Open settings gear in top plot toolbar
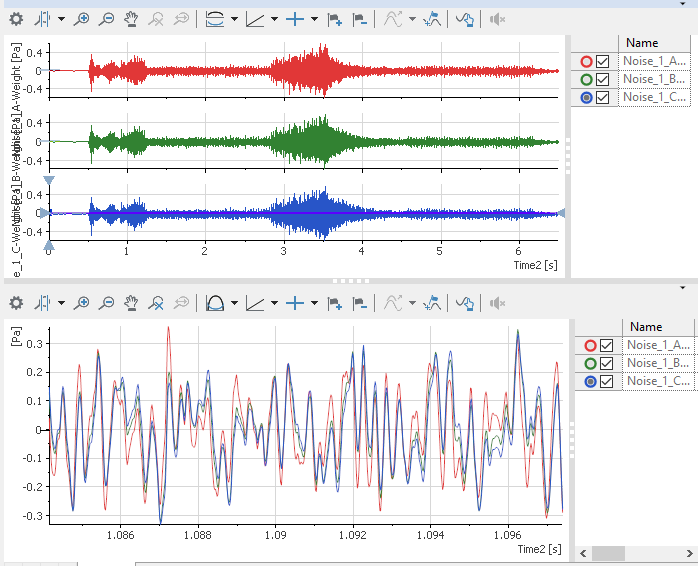Image resolution: width=698 pixels, height=566 pixels. pos(16,19)
